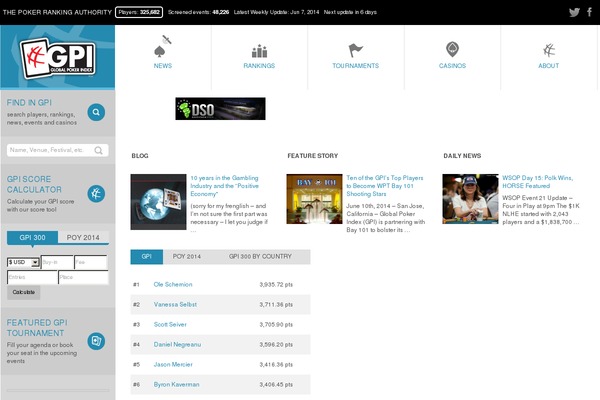
Task: Click the About GPI symbol icon
Action: pos(549,50)
